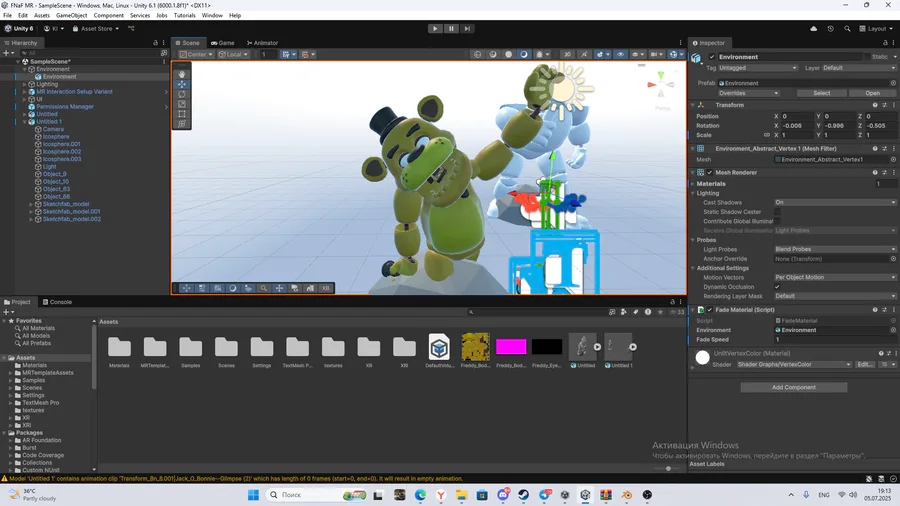Open version history icon

830,28
